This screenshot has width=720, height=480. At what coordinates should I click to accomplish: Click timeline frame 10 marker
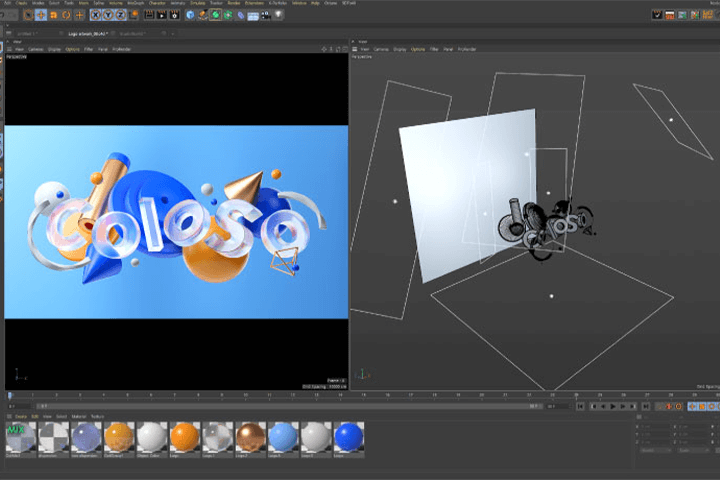coord(246,395)
